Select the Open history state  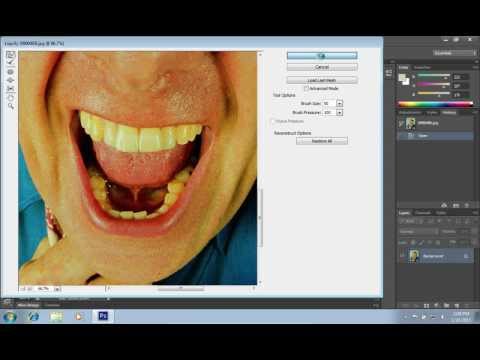point(435,136)
